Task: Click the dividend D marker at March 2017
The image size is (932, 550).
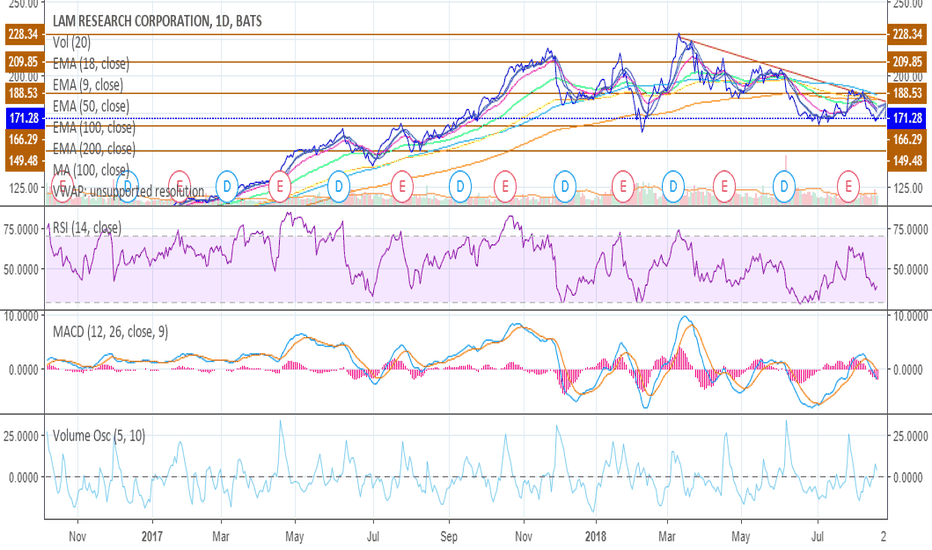Action: pyautogui.click(x=226, y=187)
